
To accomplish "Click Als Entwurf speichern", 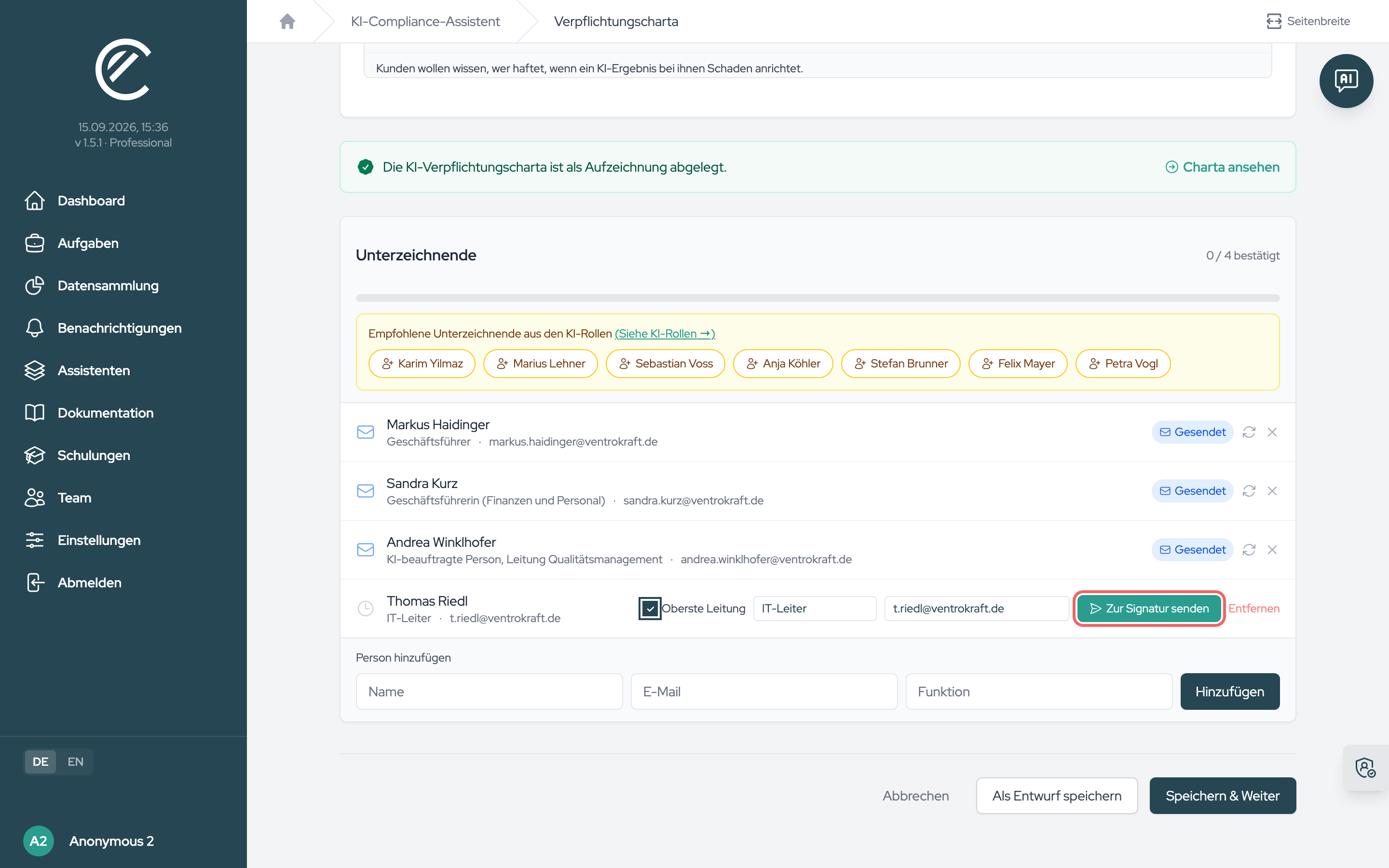I will pyautogui.click(x=1057, y=796).
